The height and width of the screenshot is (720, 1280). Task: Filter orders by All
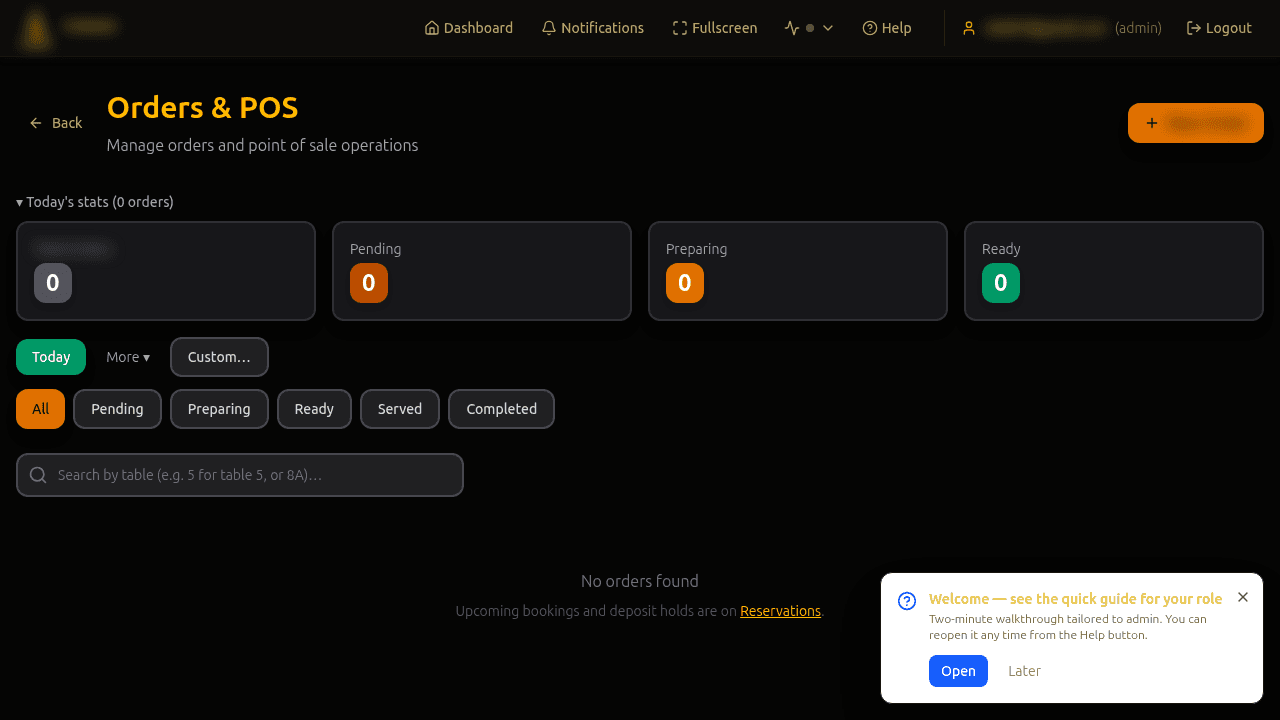click(40, 409)
